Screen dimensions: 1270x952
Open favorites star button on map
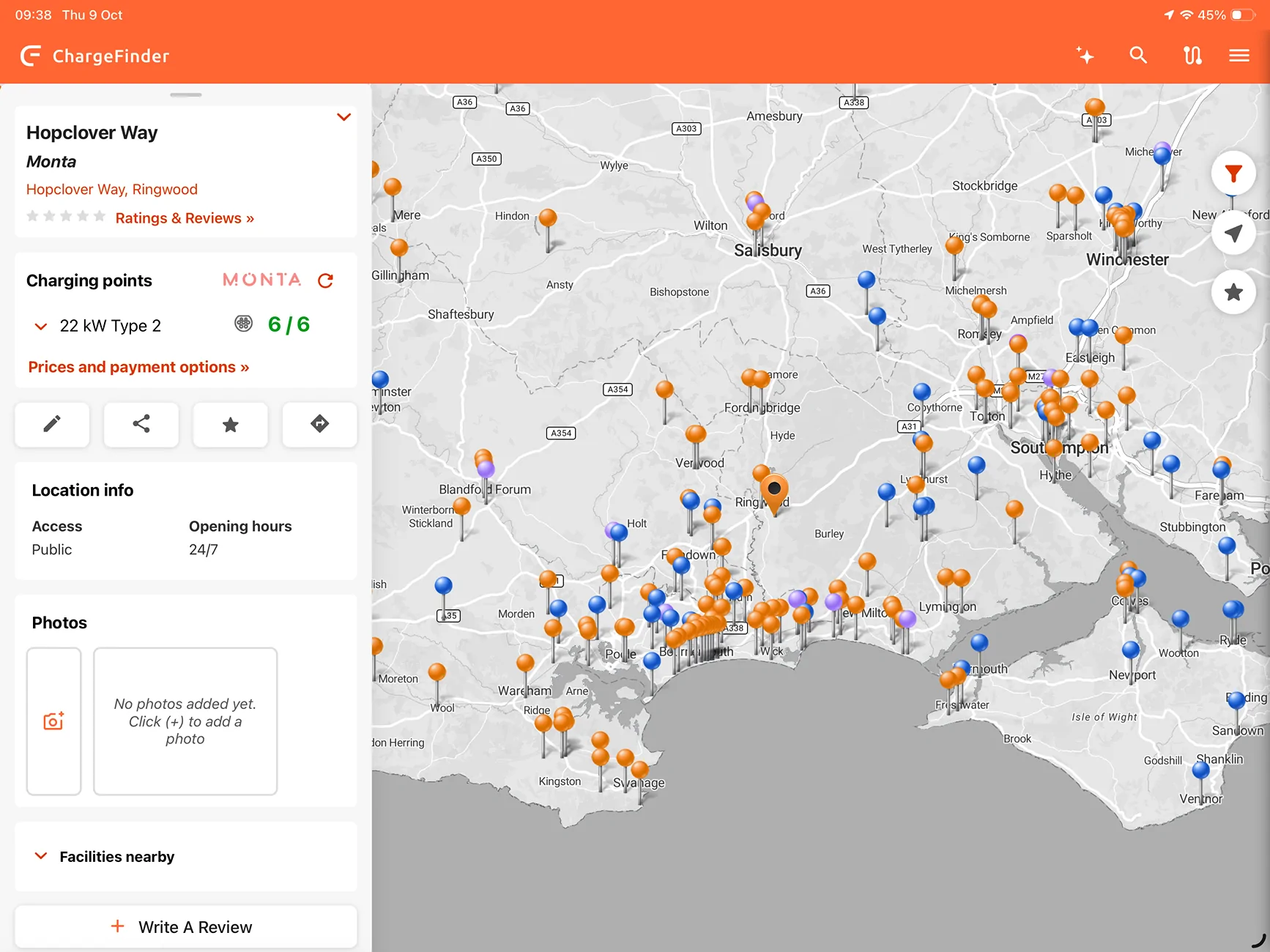(x=1234, y=292)
